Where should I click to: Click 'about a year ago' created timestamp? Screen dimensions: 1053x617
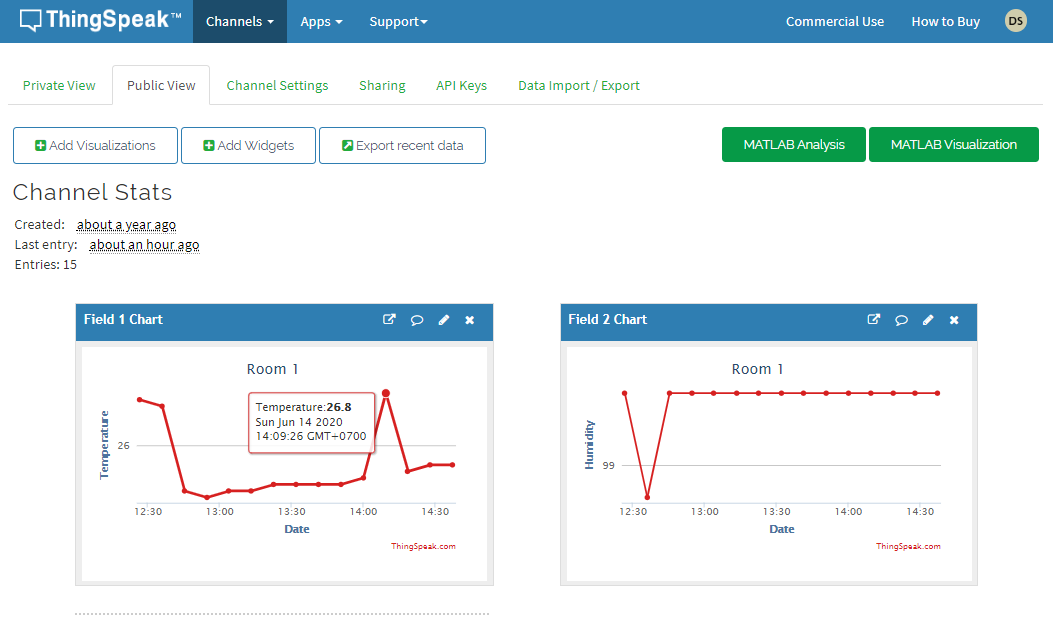click(126, 224)
